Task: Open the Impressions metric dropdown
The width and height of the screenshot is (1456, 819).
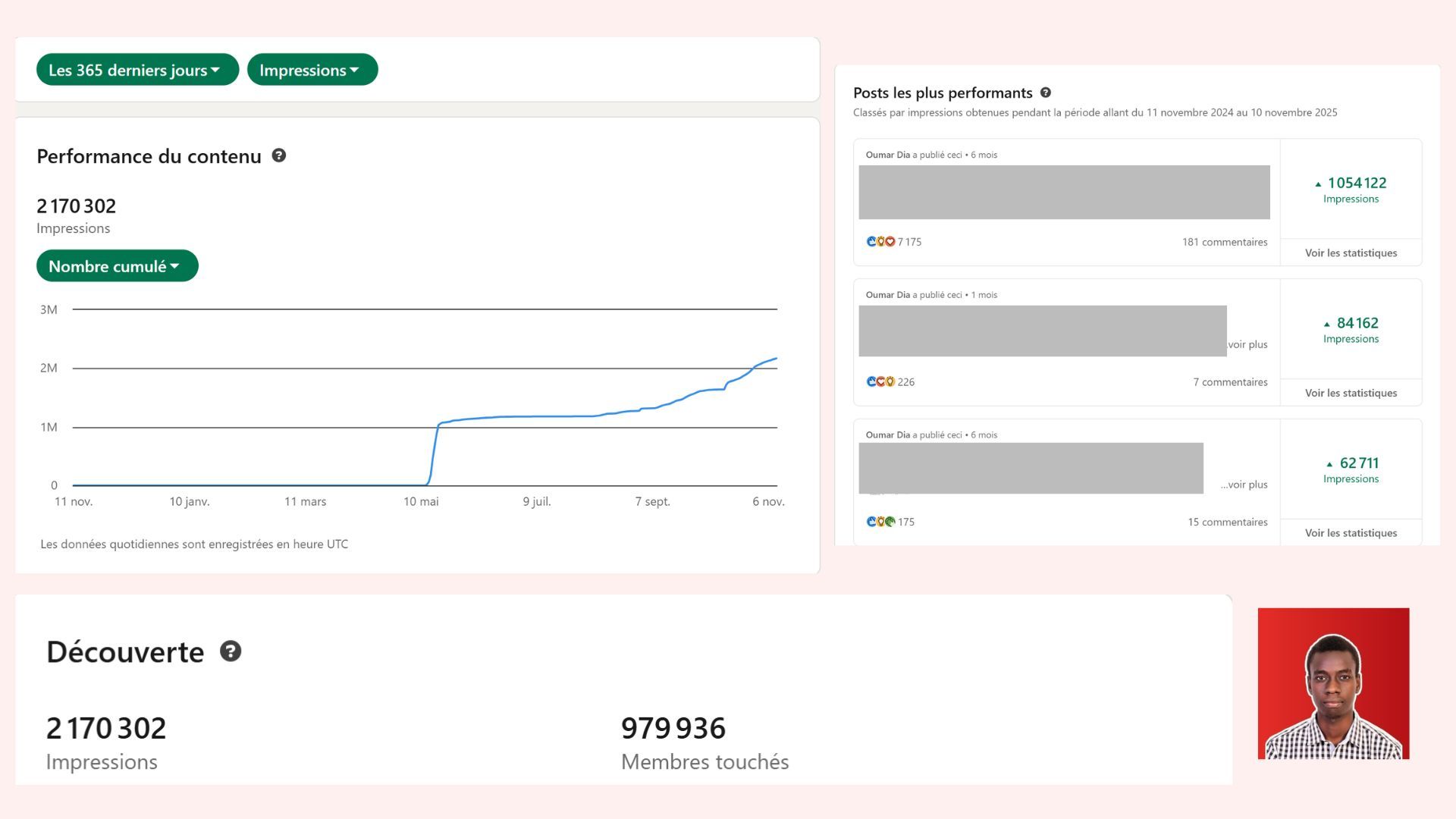Action: (x=312, y=70)
